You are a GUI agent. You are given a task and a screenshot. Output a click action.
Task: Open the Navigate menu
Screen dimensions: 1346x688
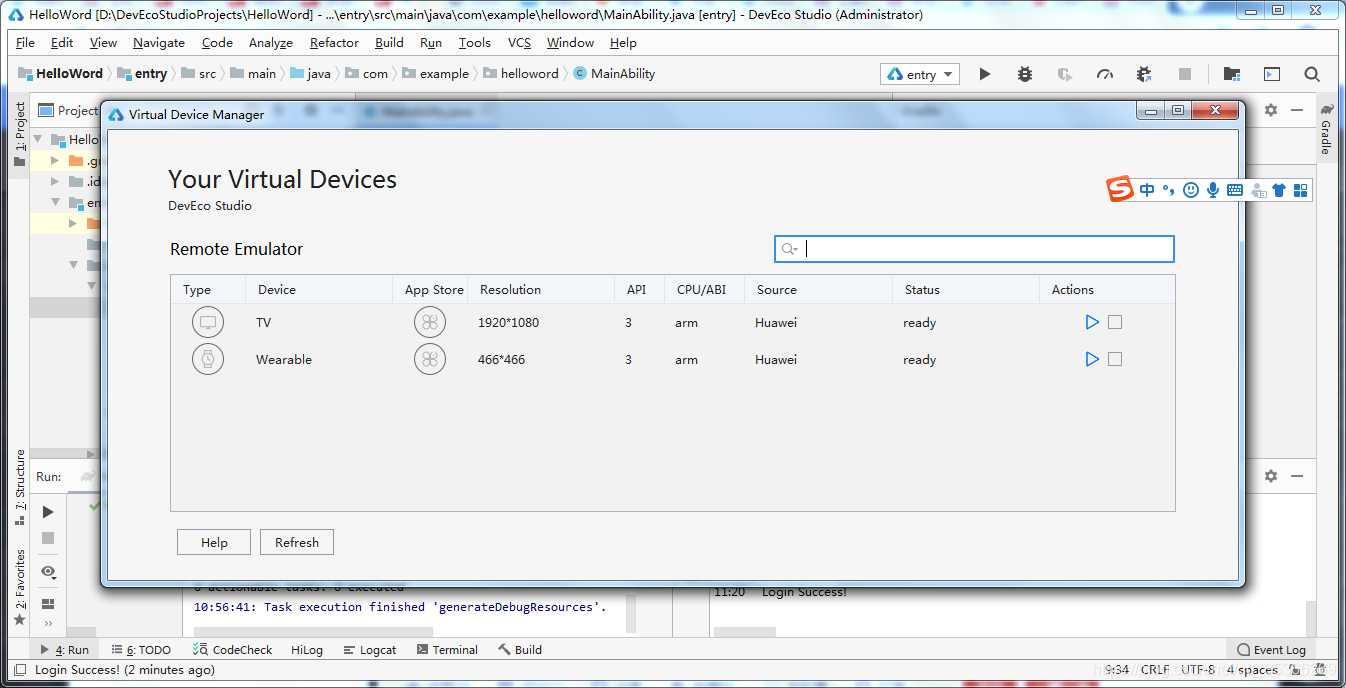(x=159, y=43)
